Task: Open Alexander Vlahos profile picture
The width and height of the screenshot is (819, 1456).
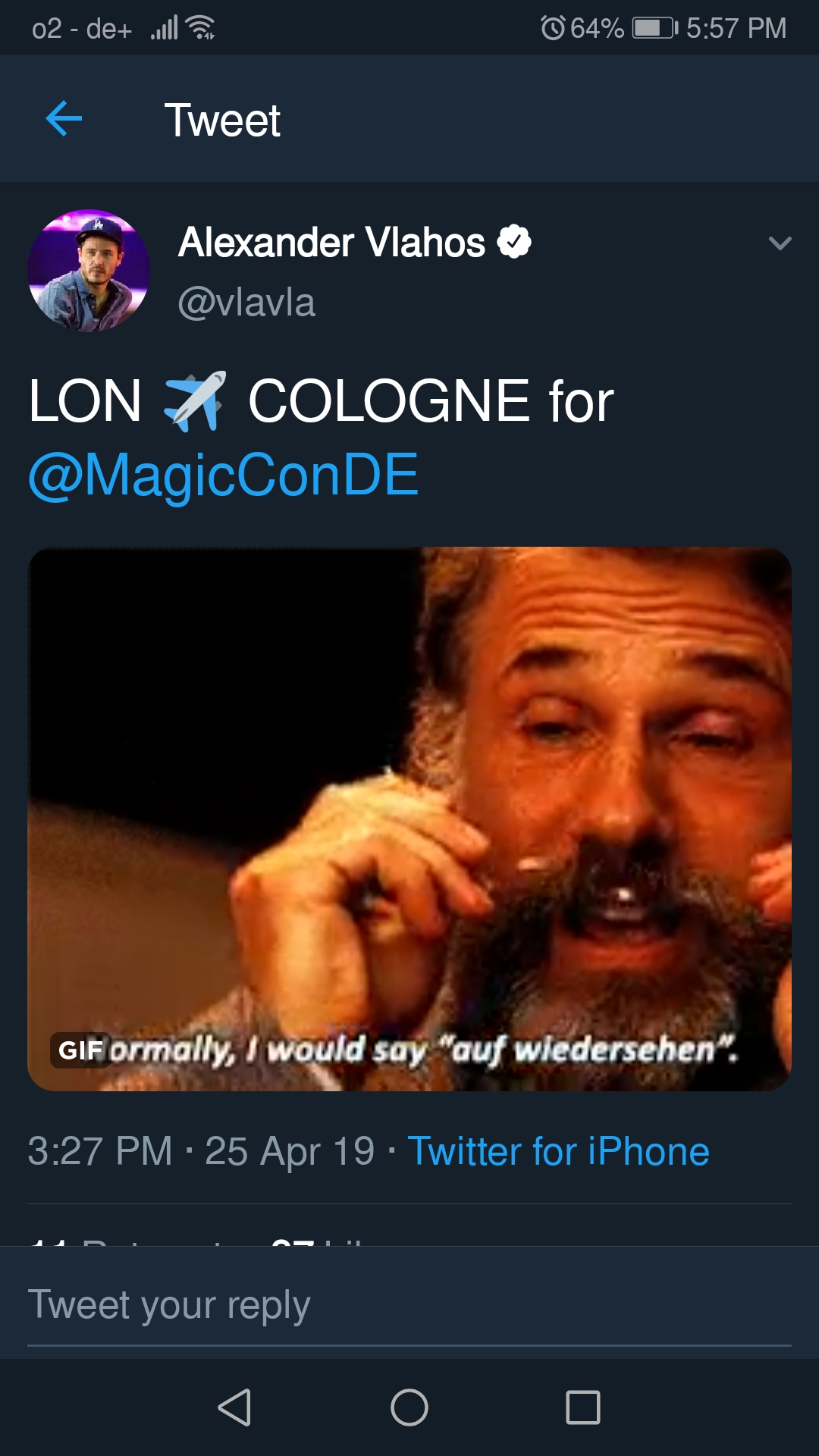Action: (x=89, y=271)
